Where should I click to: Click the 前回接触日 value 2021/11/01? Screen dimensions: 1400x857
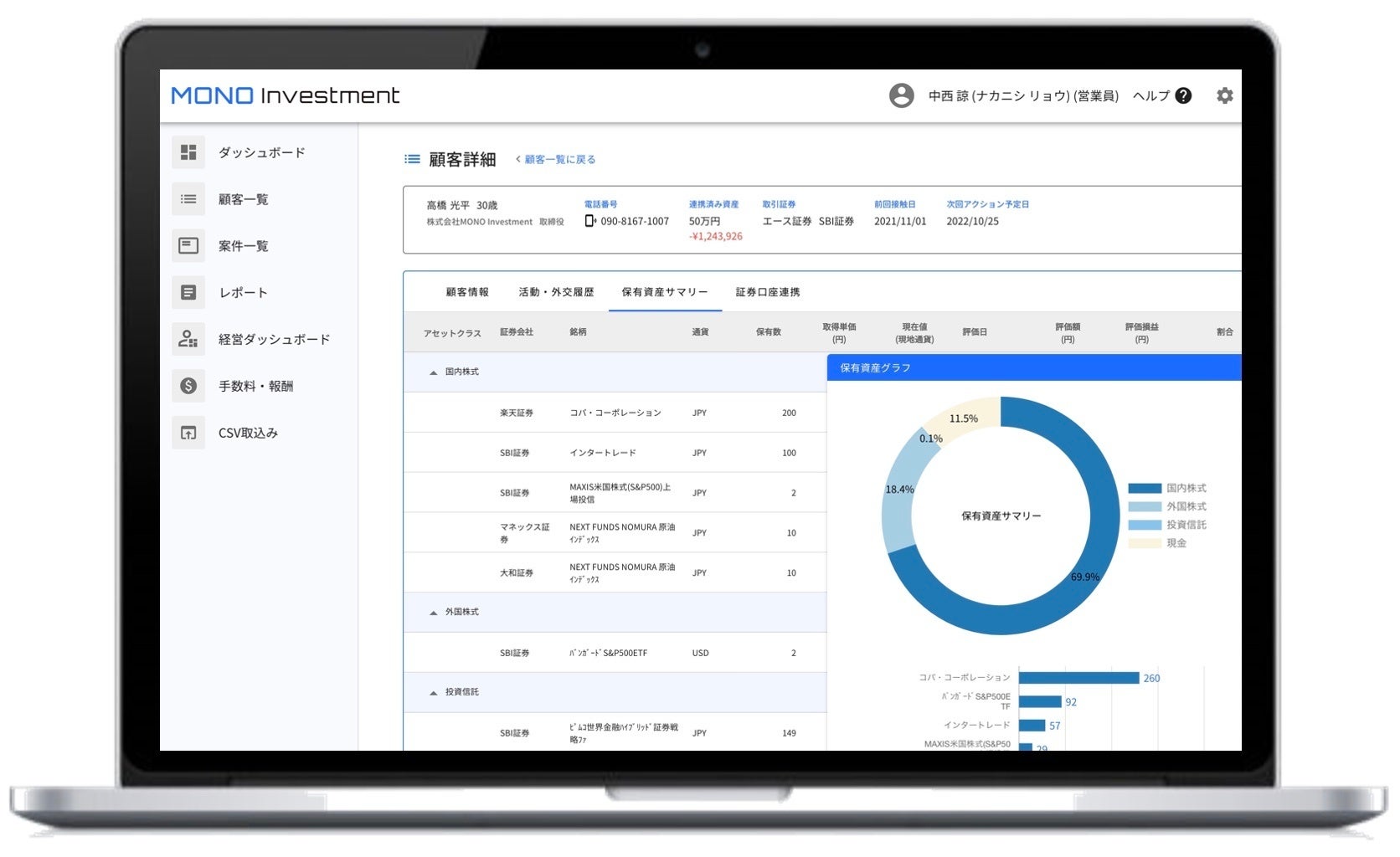[x=900, y=221]
